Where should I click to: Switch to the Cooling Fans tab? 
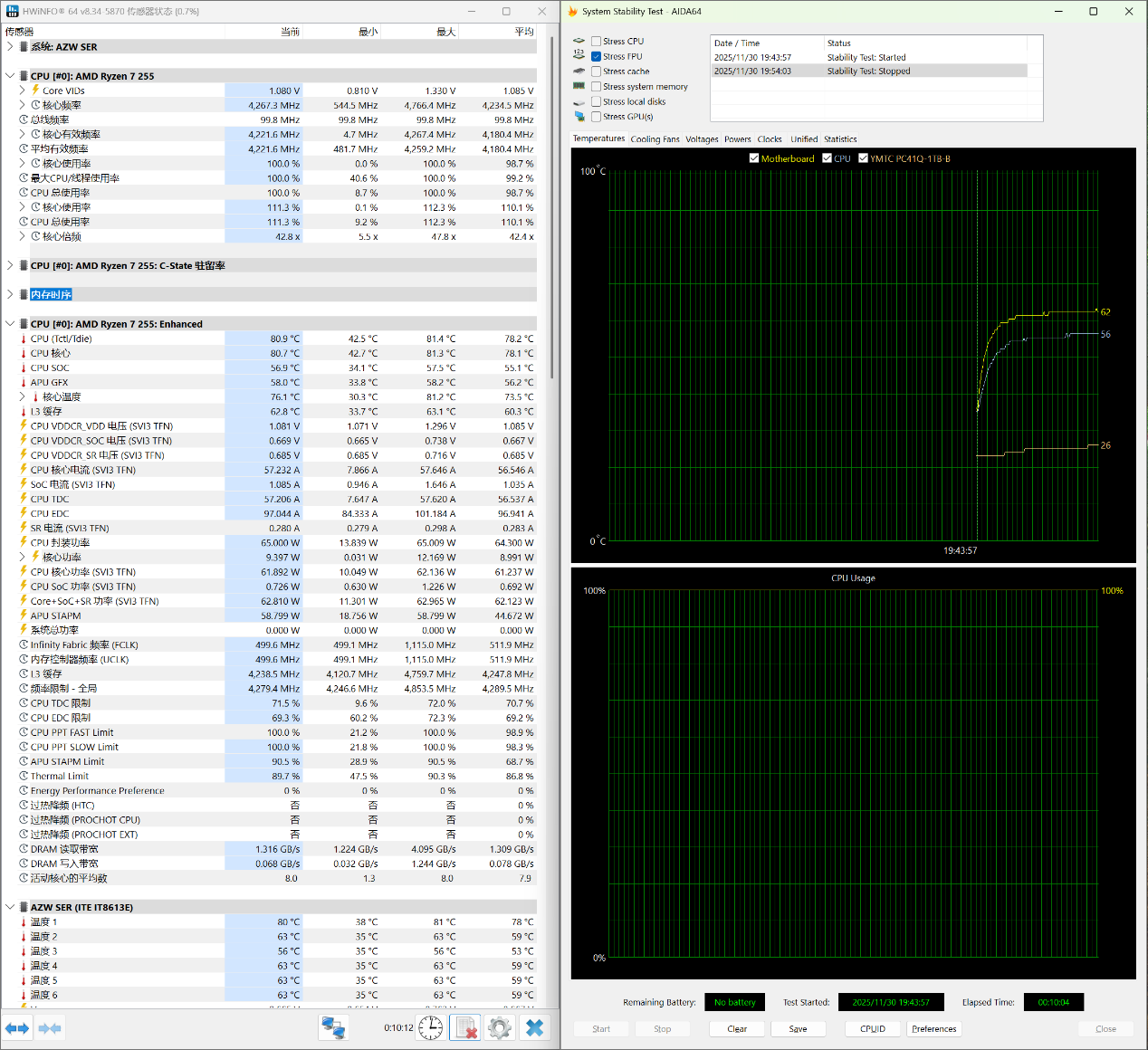coord(655,139)
